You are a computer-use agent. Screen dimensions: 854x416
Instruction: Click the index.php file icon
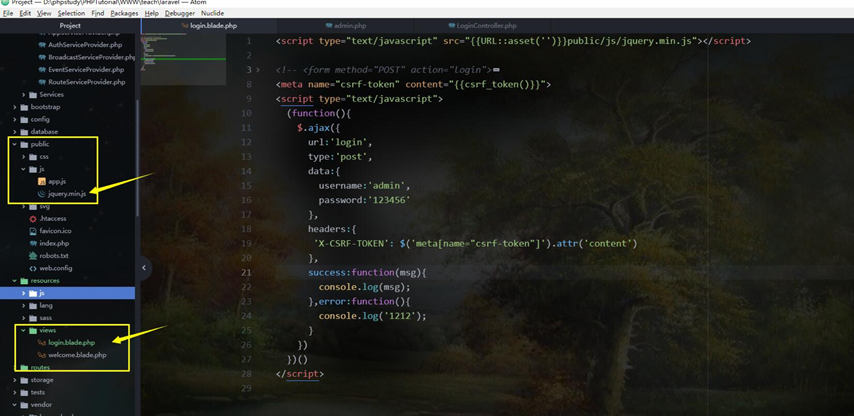(33, 243)
